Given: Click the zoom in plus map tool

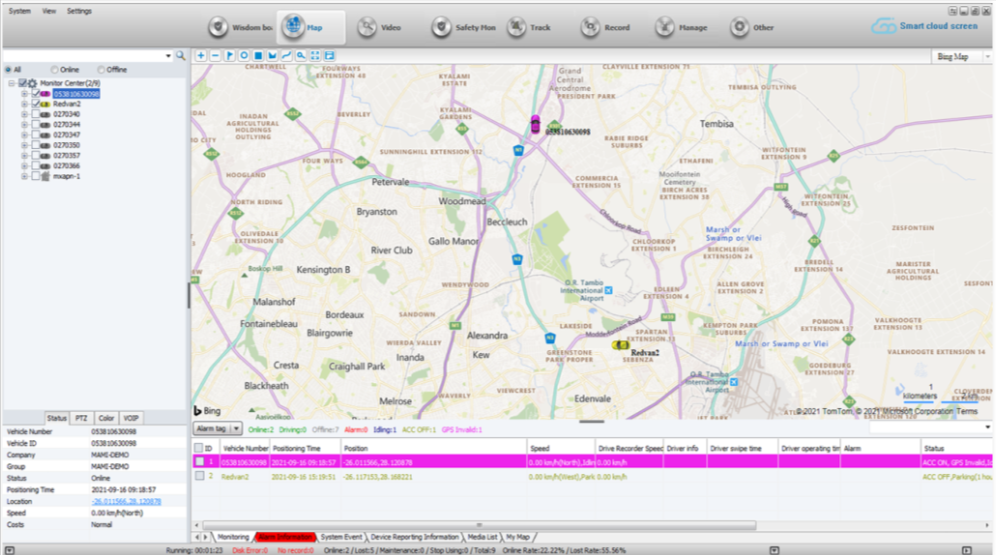Looking at the screenshot, I should (201, 55).
